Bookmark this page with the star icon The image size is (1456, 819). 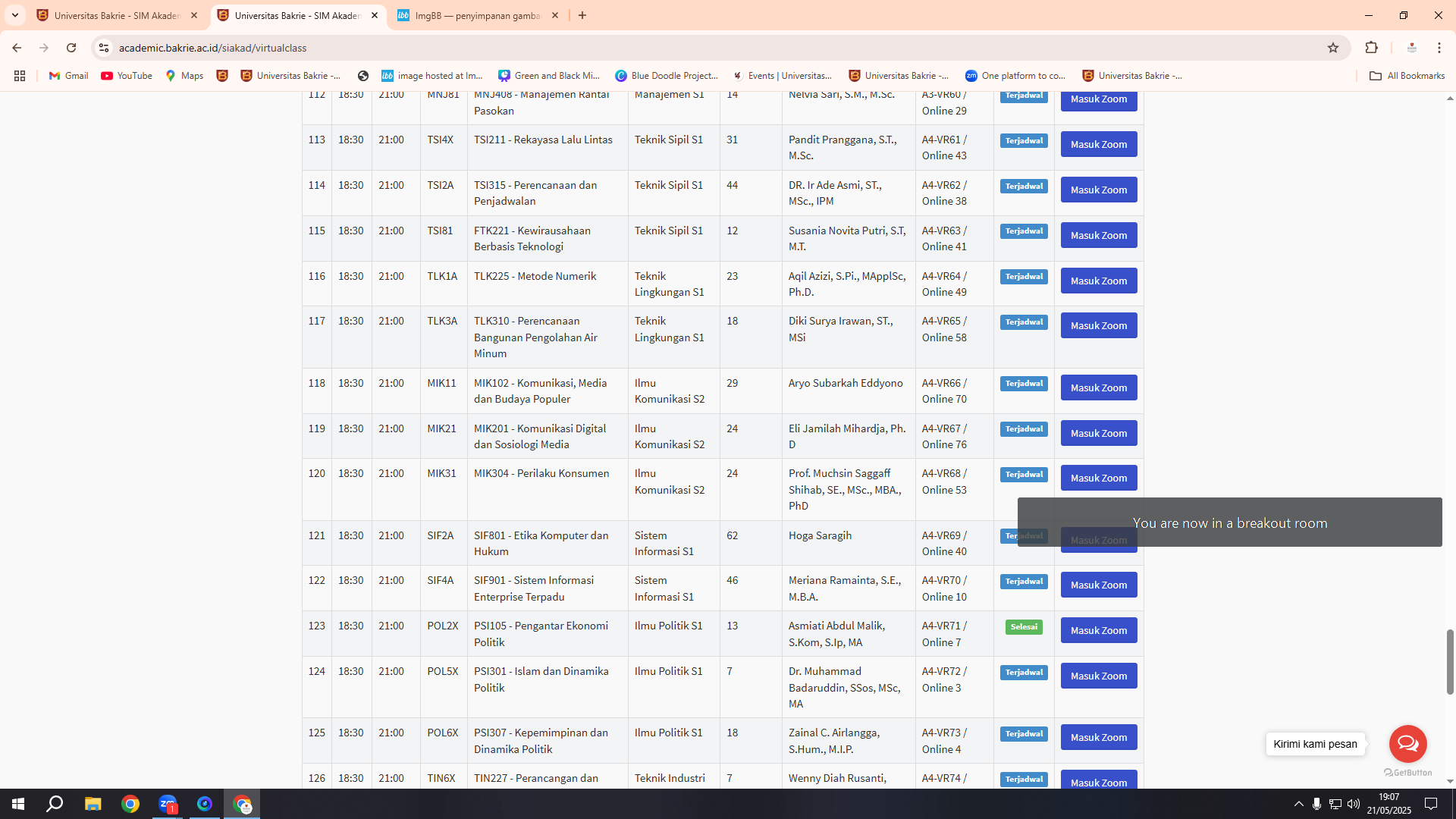[x=1333, y=48]
